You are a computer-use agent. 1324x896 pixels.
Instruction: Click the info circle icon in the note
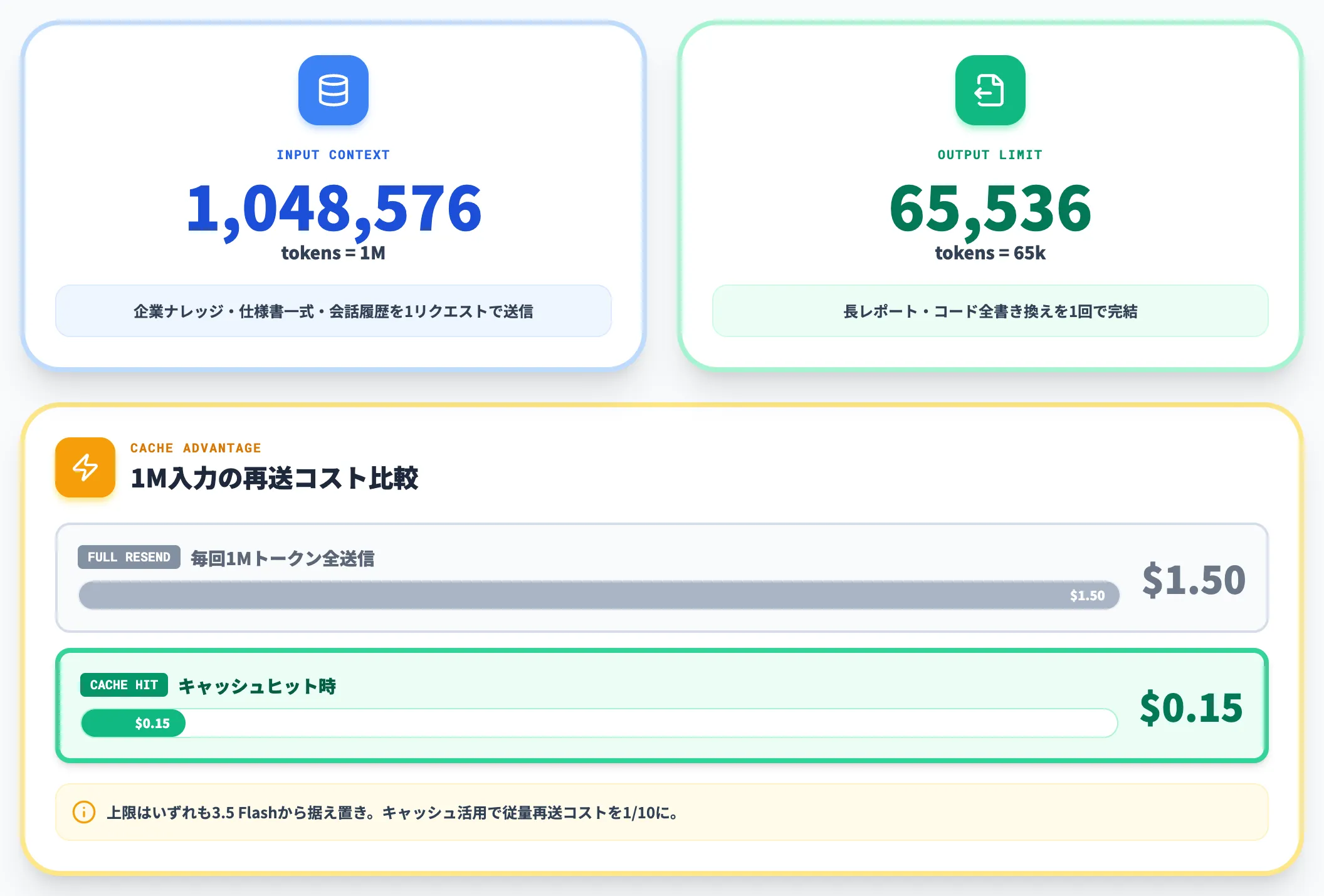(x=84, y=812)
